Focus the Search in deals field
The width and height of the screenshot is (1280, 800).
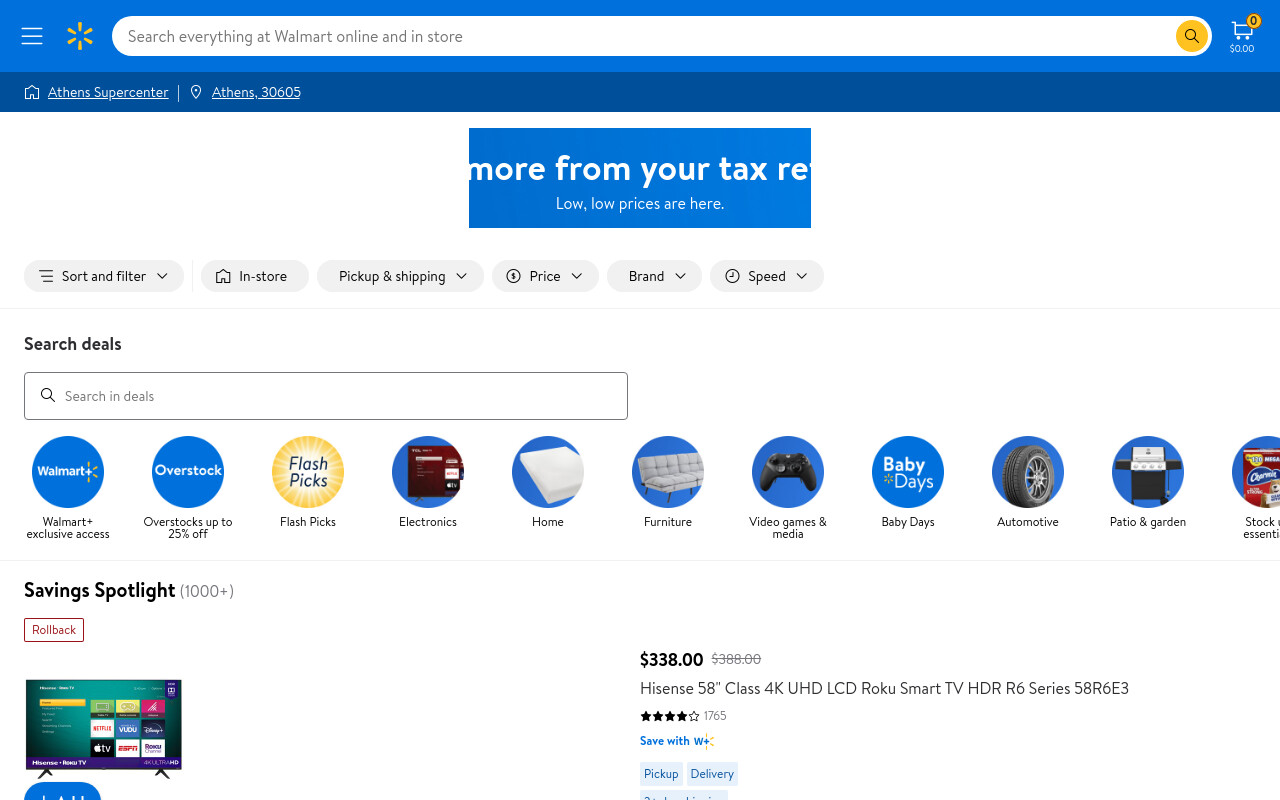[326, 396]
